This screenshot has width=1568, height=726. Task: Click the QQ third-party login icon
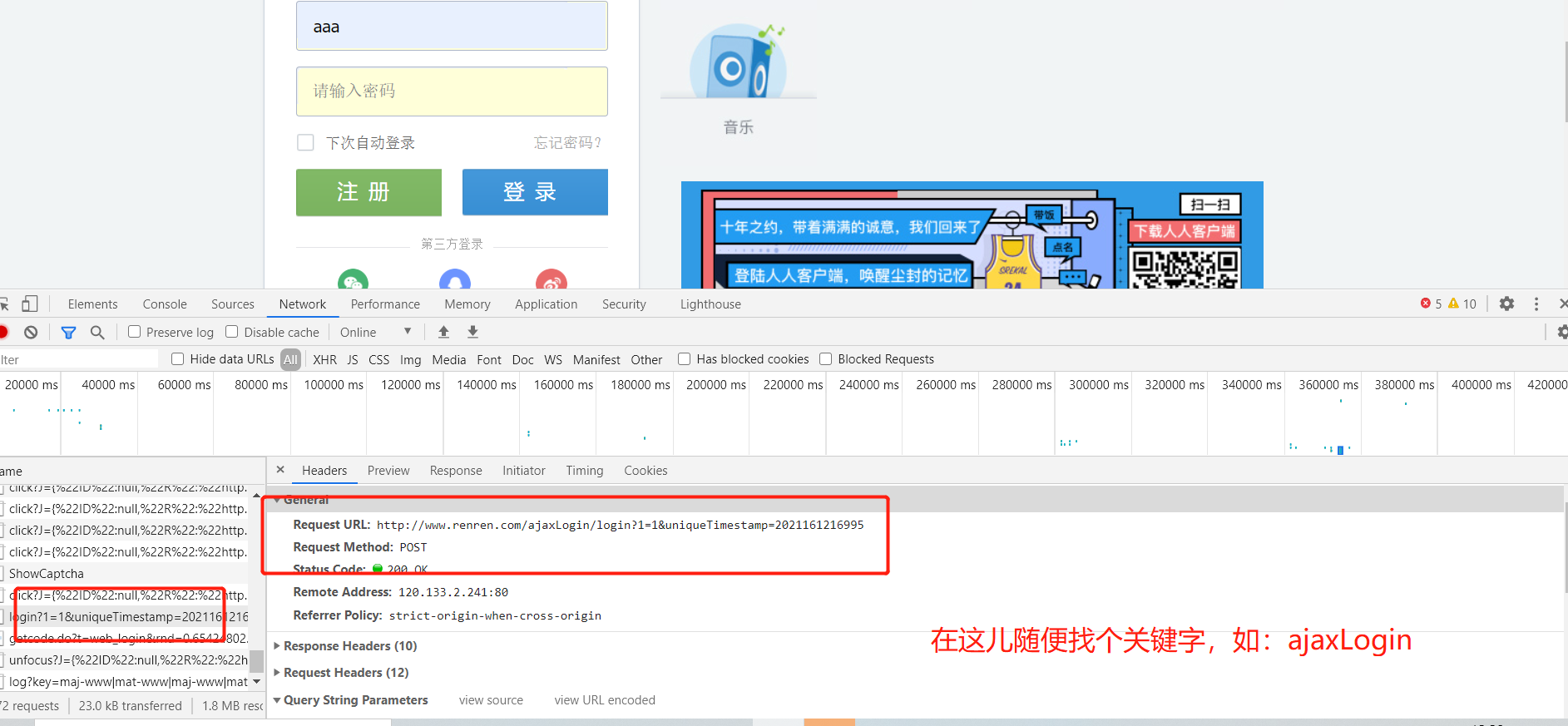[x=454, y=279]
